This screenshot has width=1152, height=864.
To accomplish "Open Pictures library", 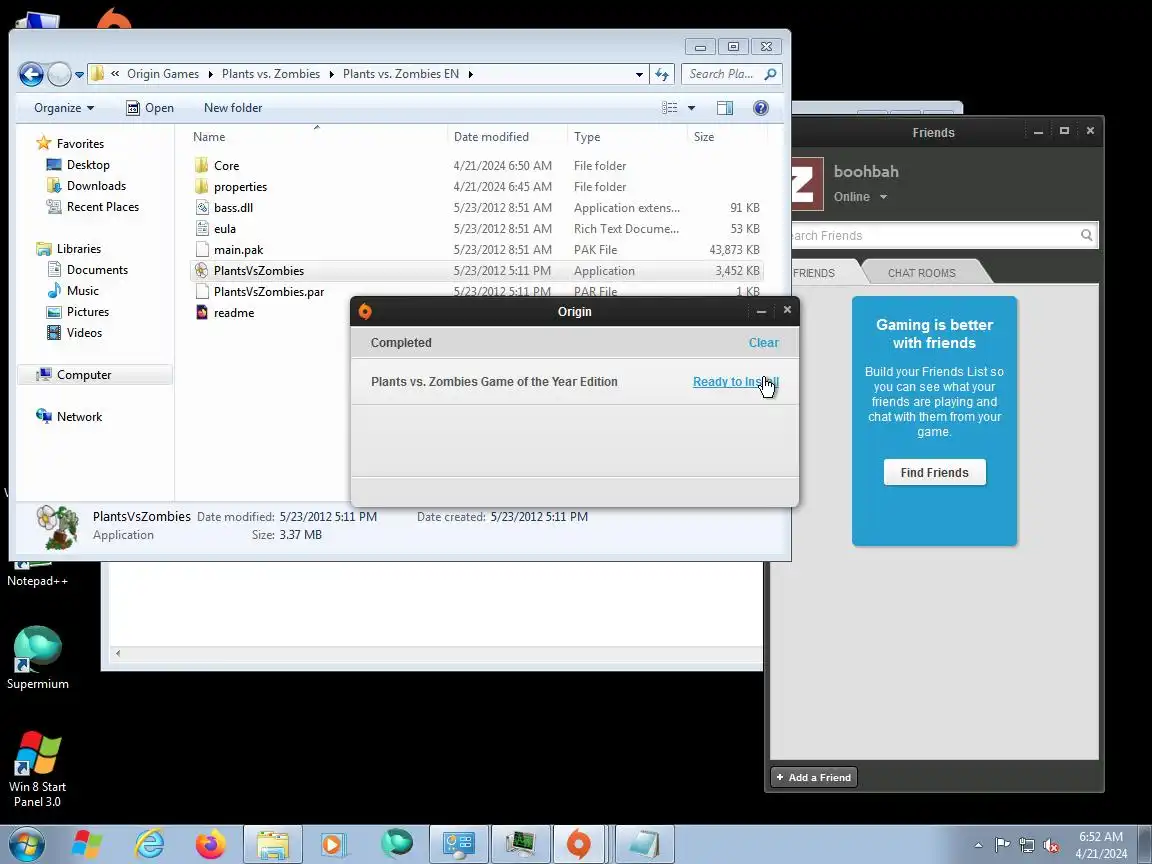I will pyautogui.click(x=87, y=312).
